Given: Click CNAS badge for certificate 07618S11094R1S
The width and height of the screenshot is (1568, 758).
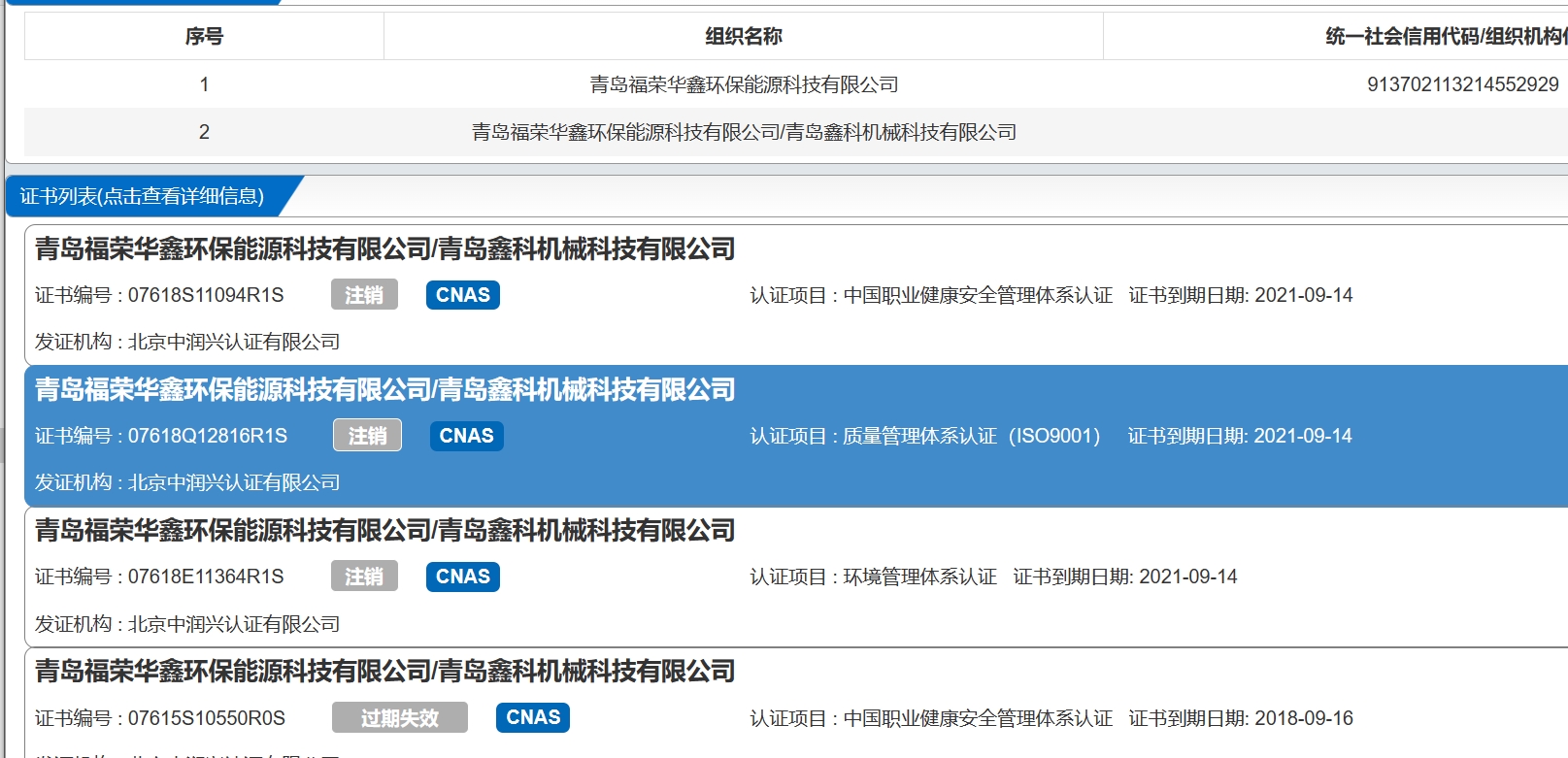Looking at the screenshot, I should [463, 295].
